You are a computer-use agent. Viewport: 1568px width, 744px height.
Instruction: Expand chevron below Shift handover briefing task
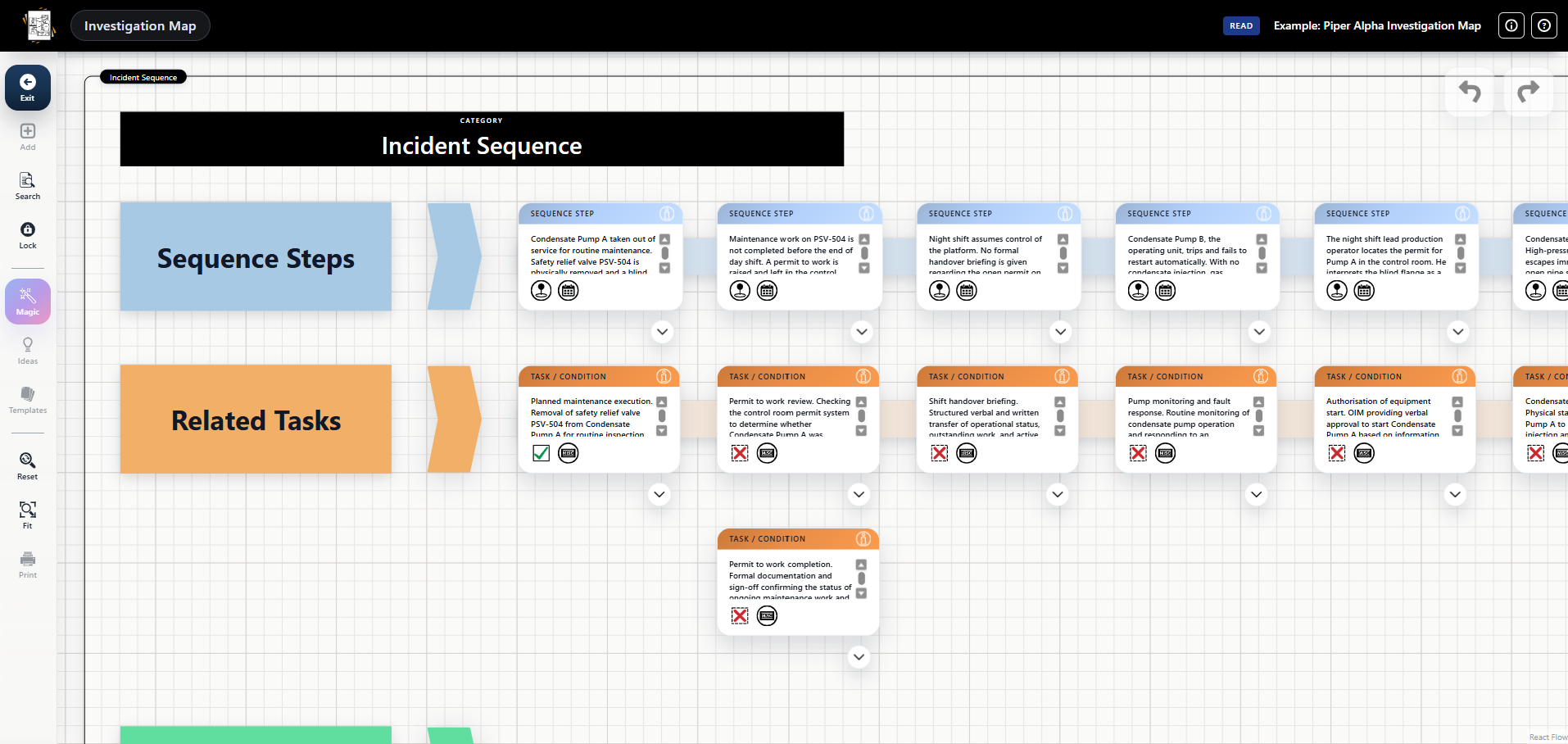1058,494
